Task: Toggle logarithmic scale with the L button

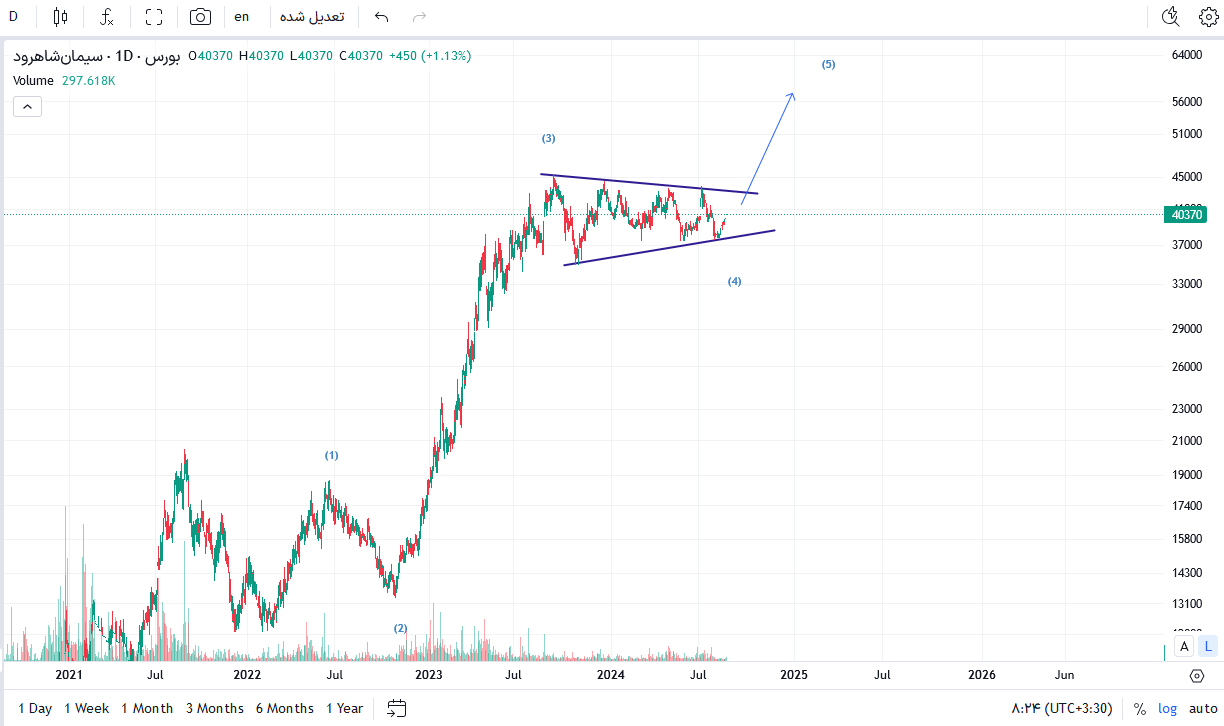Action: (1208, 646)
